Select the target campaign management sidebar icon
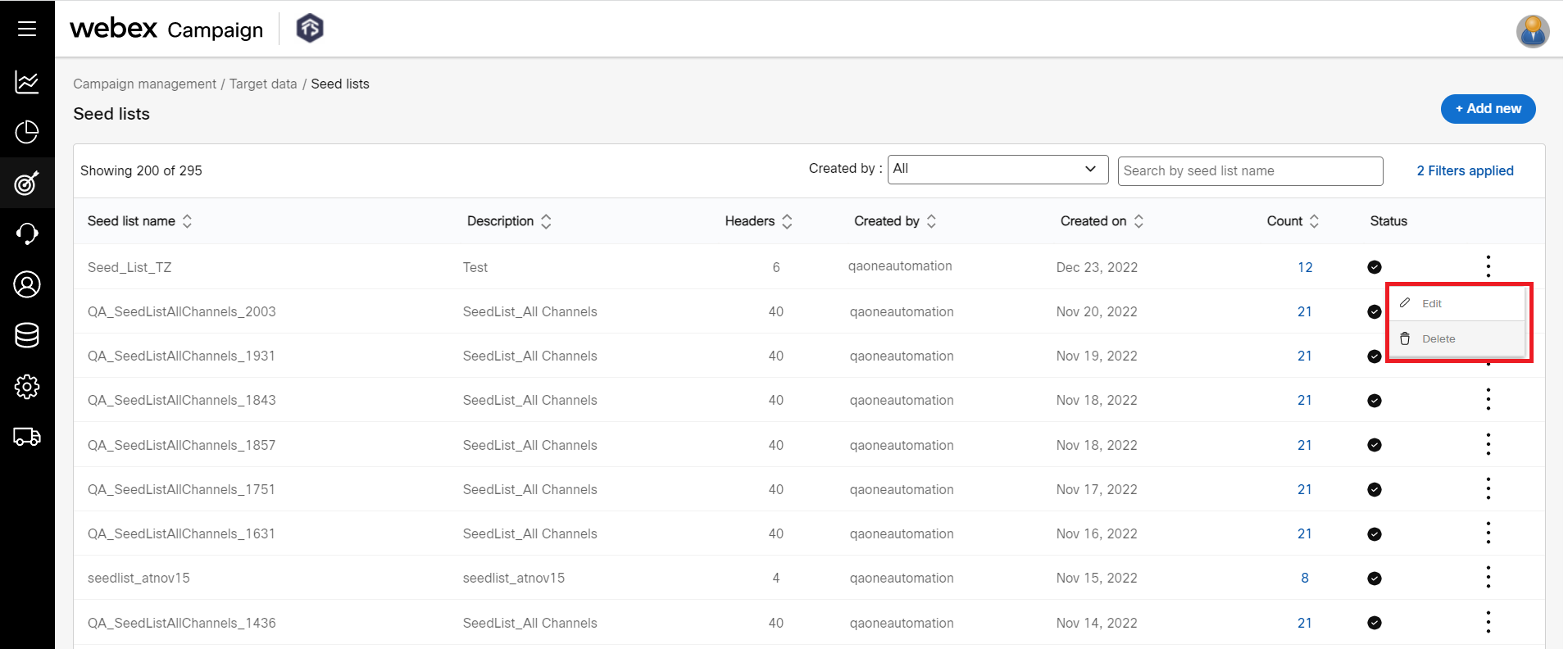The height and width of the screenshot is (649, 1568). (x=27, y=183)
